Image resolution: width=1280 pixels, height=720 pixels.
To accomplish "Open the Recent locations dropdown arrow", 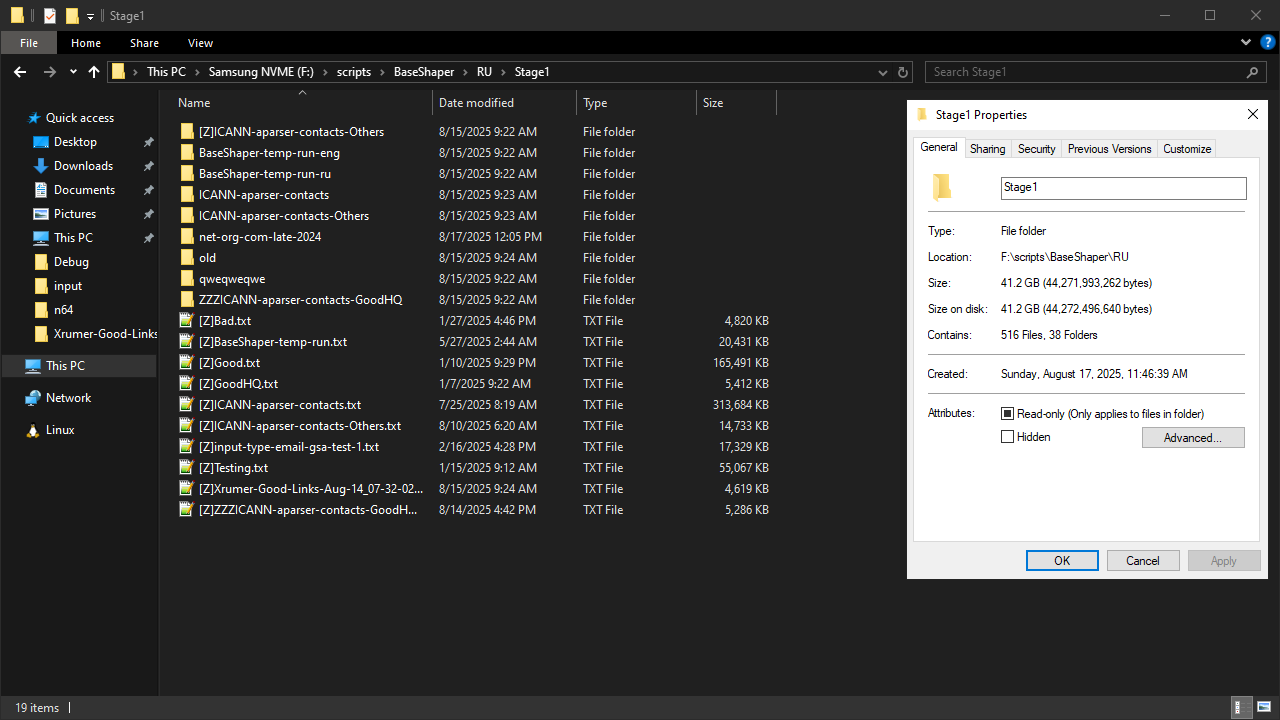I will [73, 72].
